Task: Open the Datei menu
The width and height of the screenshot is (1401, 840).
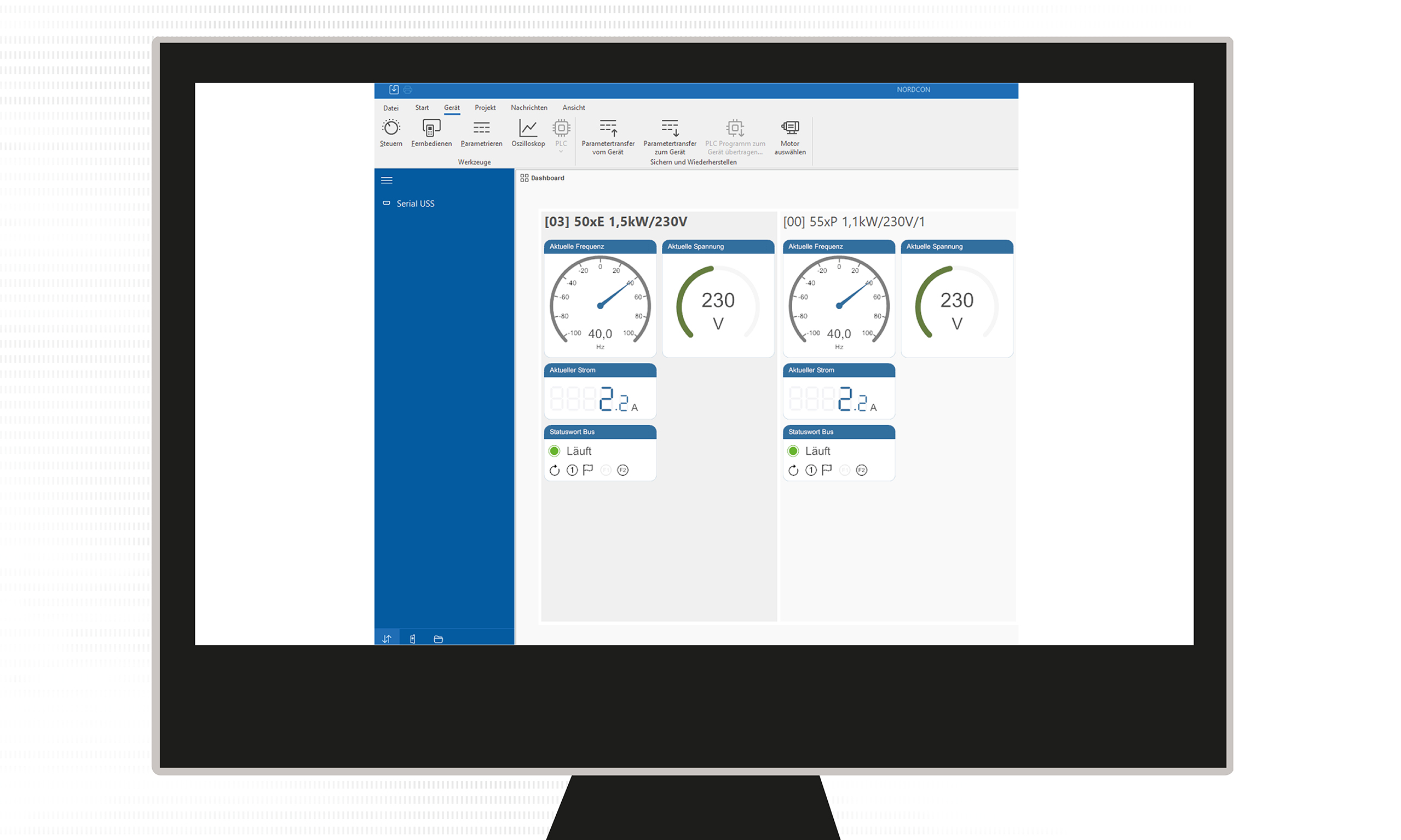Action: (x=391, y=108)
